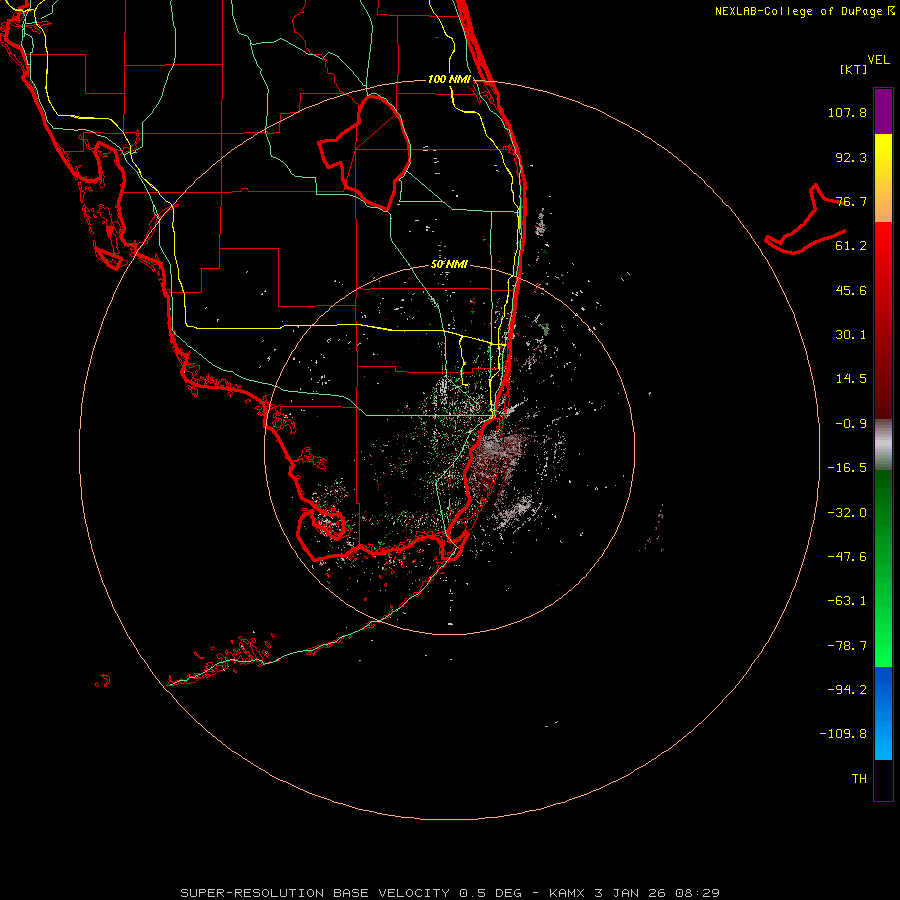
Task: Click the -16.5 legend value
Action: click(847, 468)
